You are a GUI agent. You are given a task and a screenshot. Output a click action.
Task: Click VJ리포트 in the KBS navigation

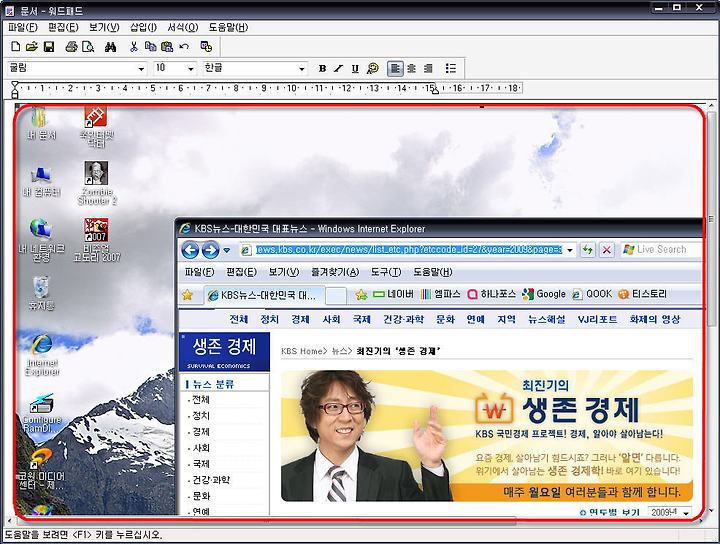tap(597, 319)
